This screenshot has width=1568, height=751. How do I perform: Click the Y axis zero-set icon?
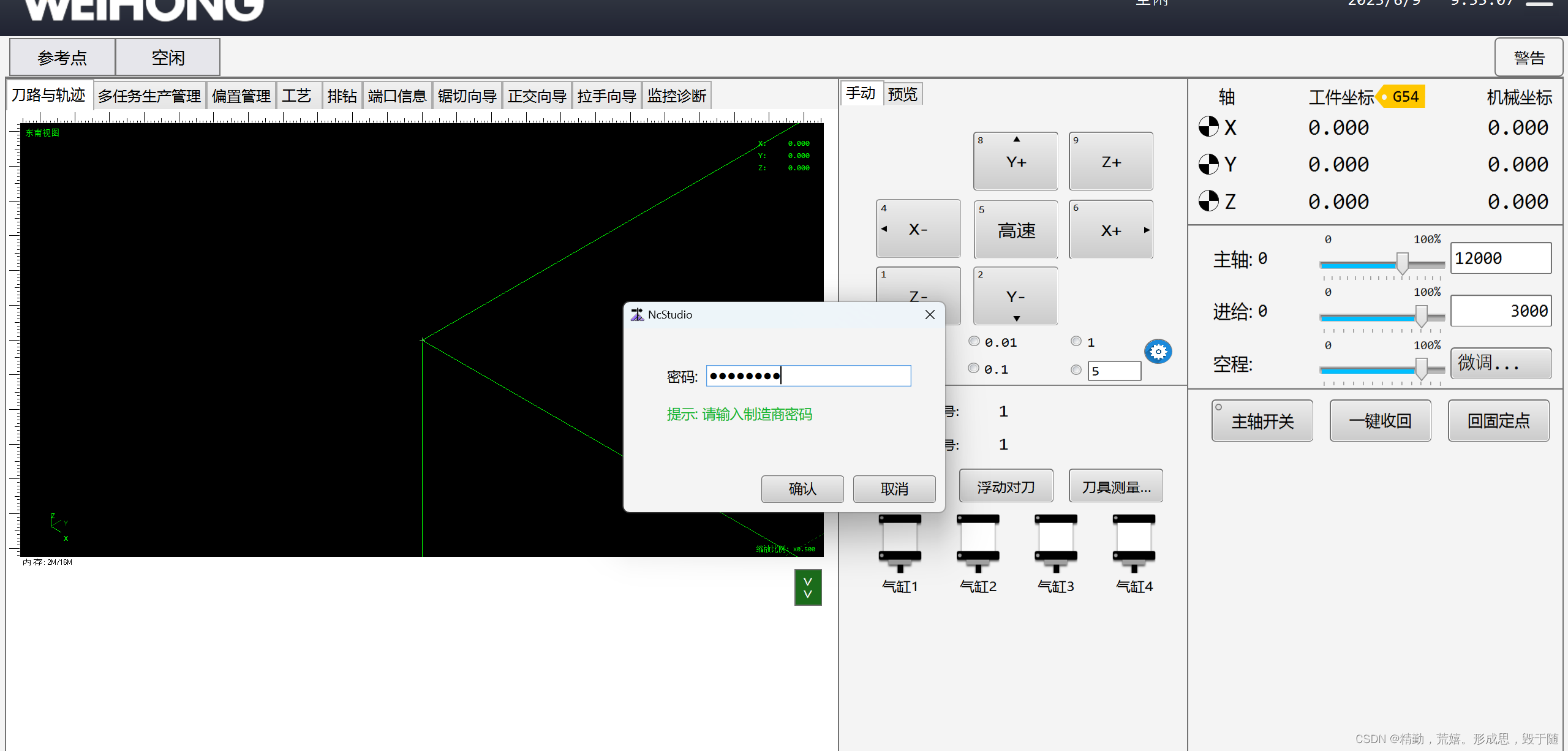(x=1208, y=164)
